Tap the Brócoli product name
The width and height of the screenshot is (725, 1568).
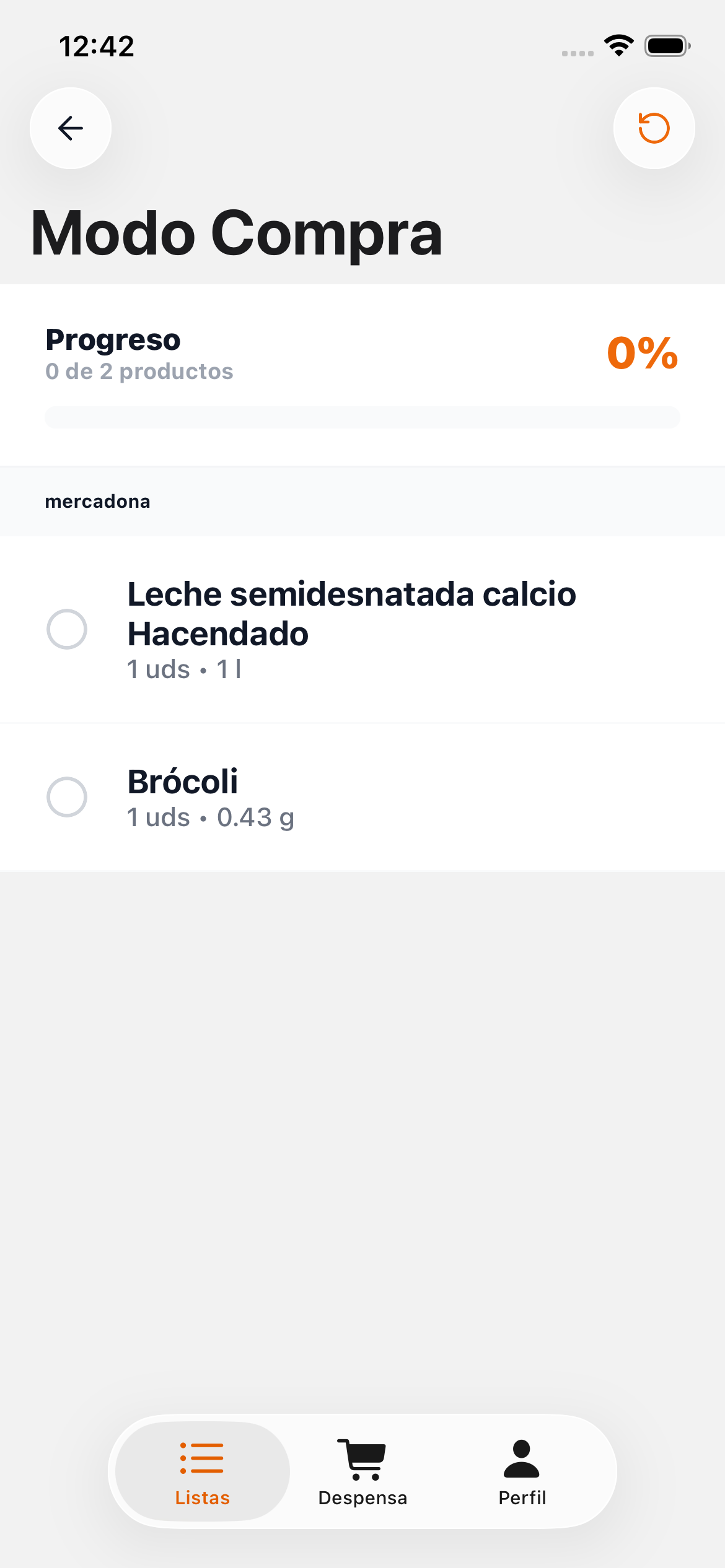click(183, 781)
